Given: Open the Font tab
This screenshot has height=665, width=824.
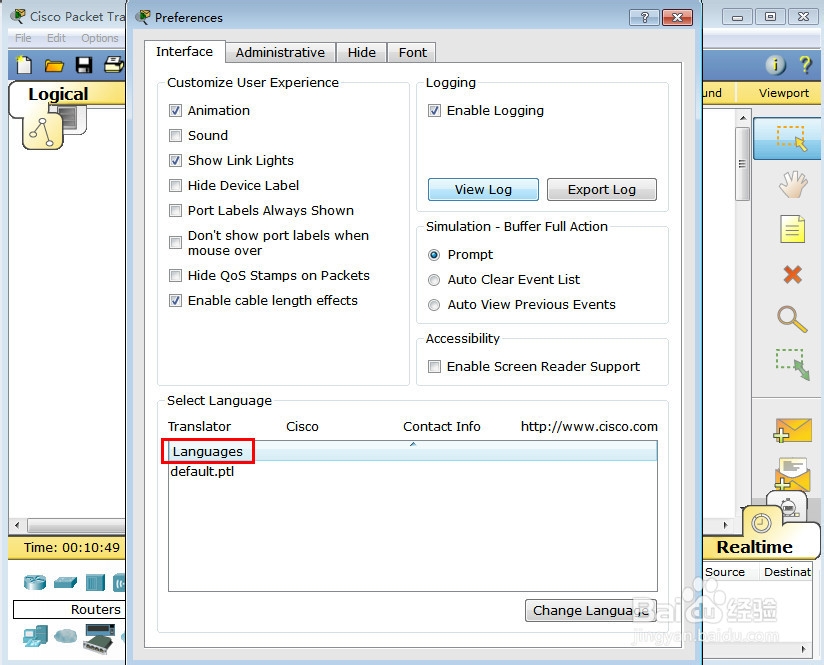Looking at the screenshot, I should [413, 53].
